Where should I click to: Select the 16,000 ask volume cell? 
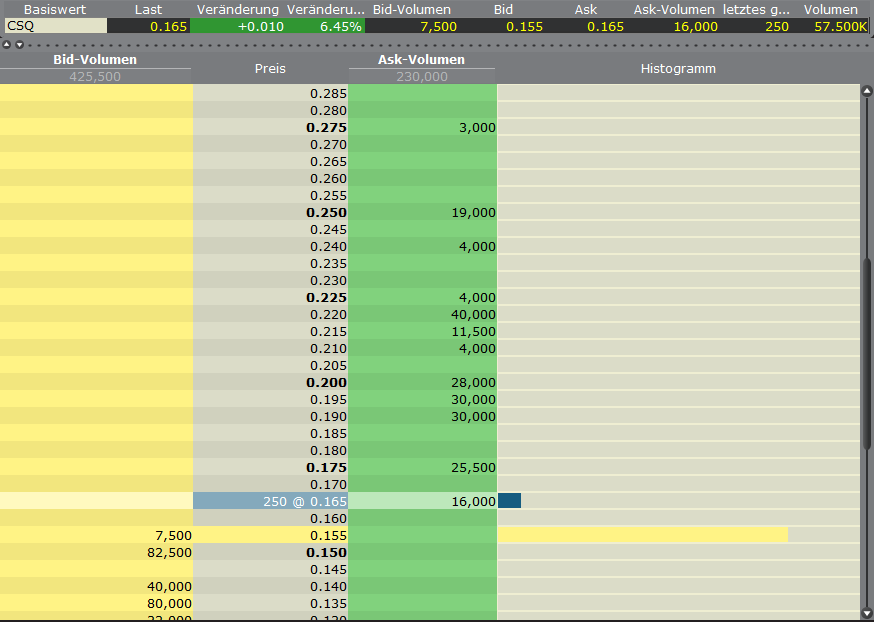point(422,500)
